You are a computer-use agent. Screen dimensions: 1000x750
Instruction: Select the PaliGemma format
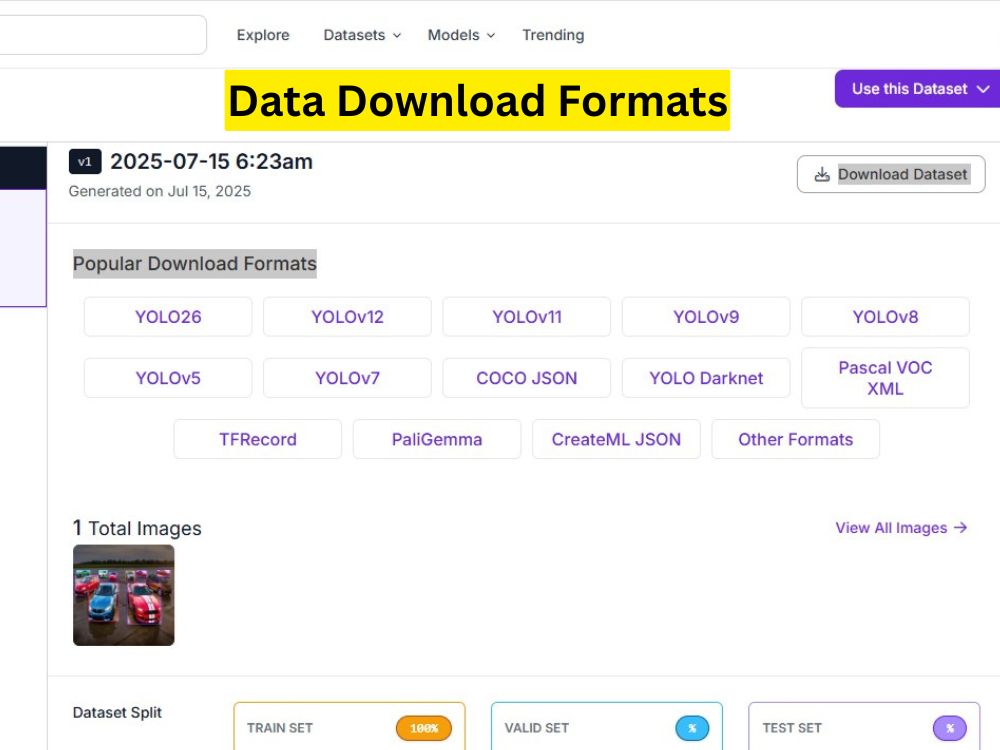(x=437, y=439)
